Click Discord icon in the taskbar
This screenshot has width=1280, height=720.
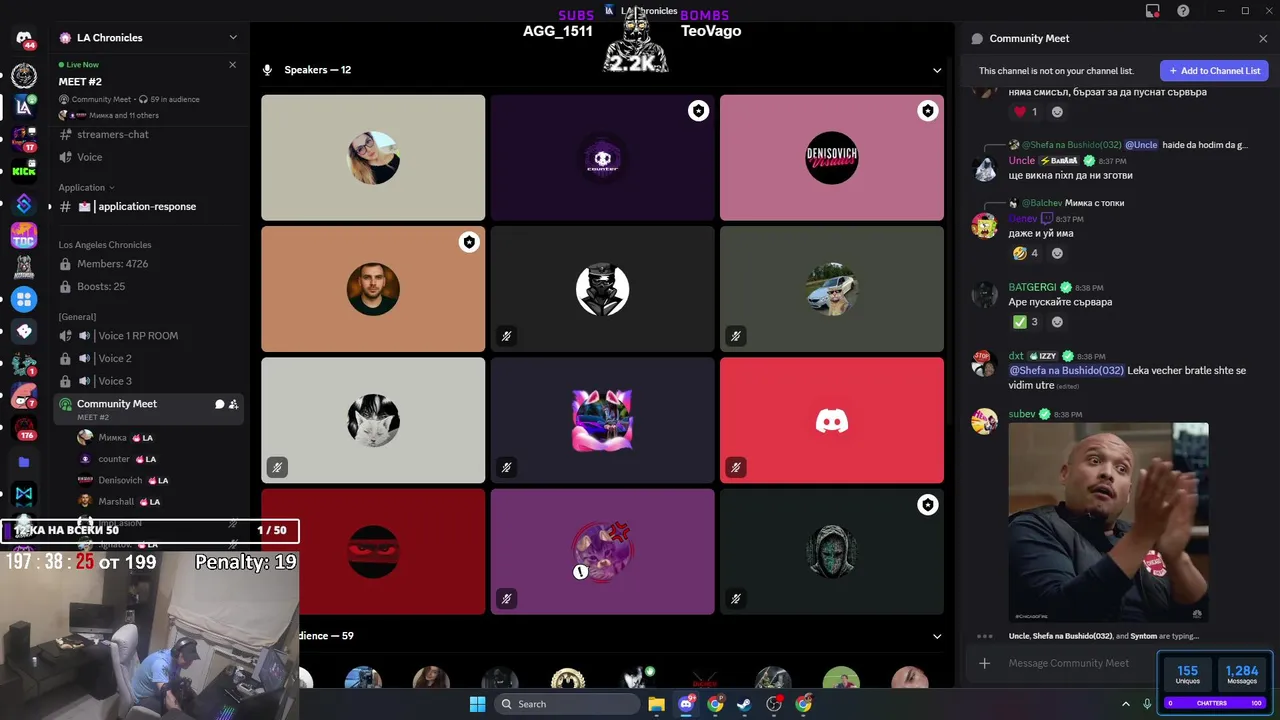686,704
